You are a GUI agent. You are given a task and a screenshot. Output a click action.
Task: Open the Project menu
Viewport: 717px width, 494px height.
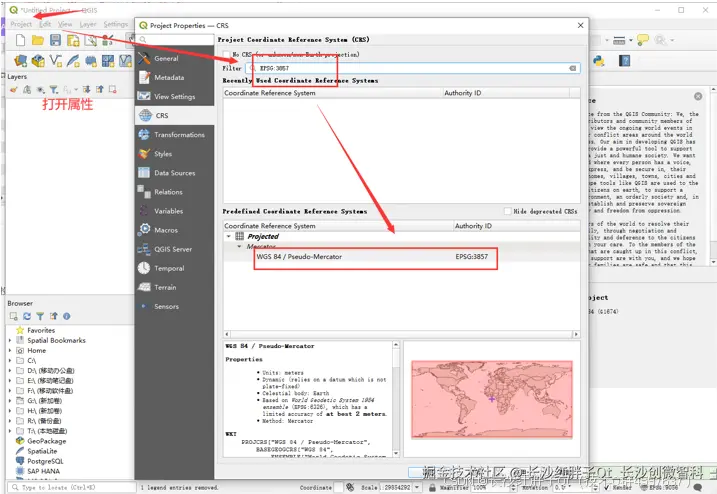click(x=21, y=24)
